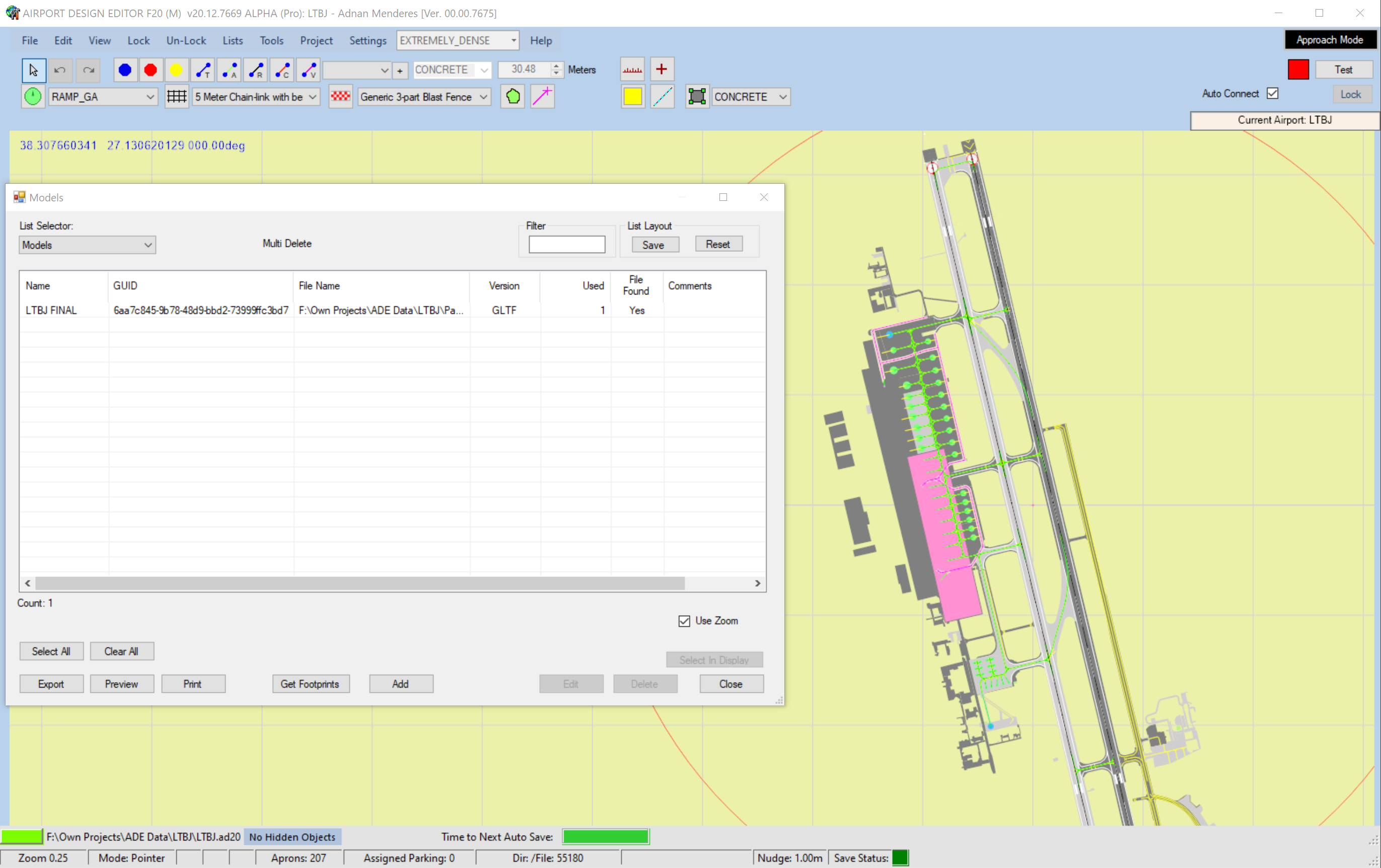
Task: Open the RAMP_GA parking type dropdown
Action: tap(103, 97)
